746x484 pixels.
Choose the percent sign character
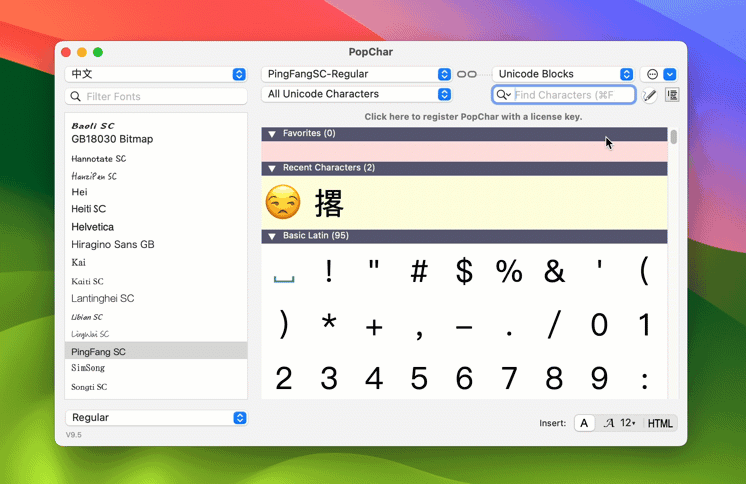click(x=509, y=272)
